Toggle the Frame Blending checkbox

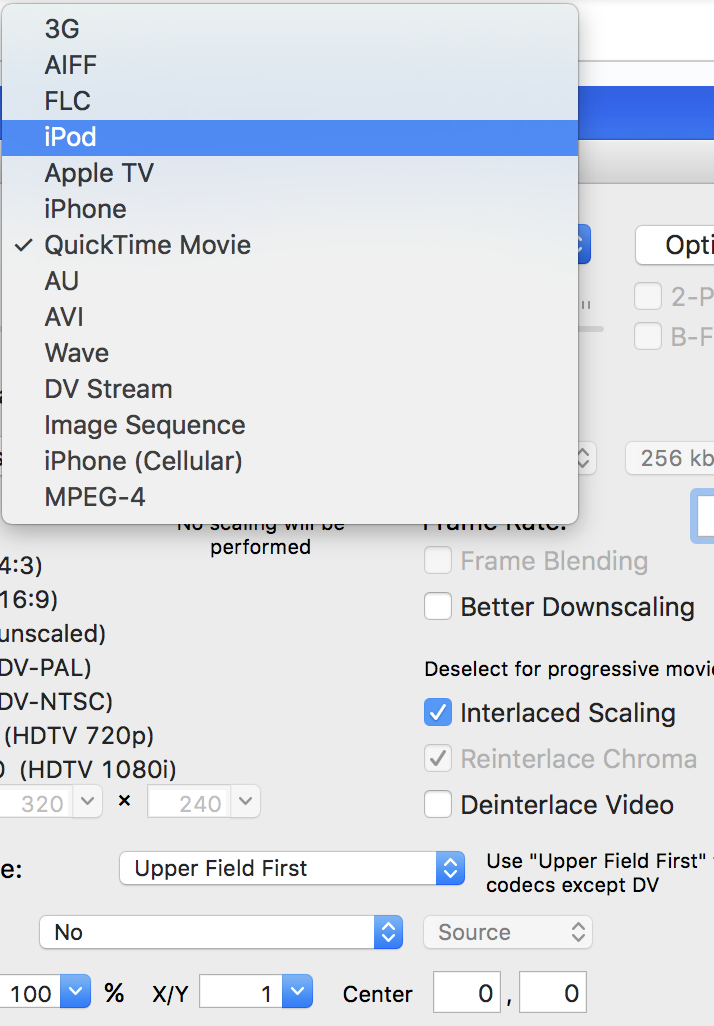point(438,561)
